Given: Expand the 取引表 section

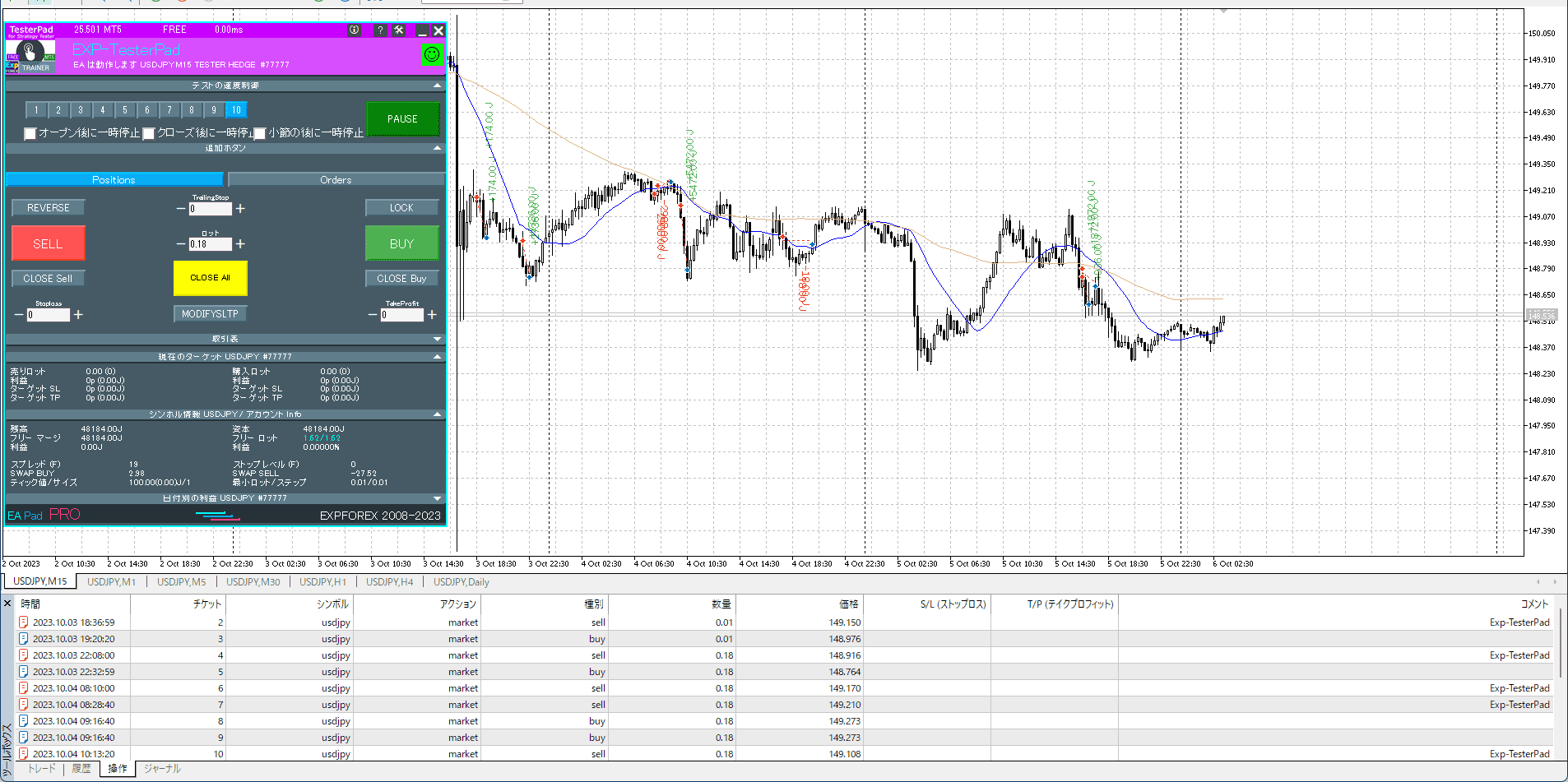Looking at the screenshot, I should [x=437, y=339].
